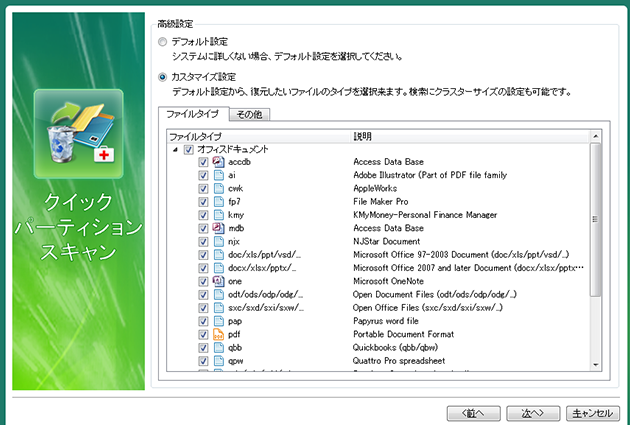This screenshot has width=630, height=425.
Task: Toggle the ai file type checkbox
Action: 203,176
